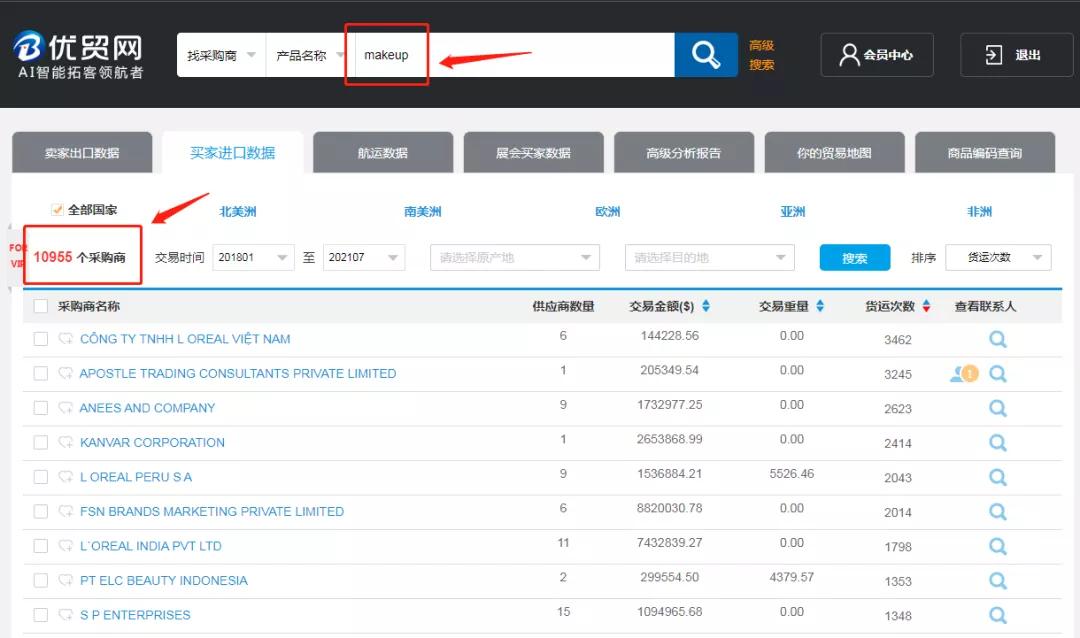Open the 会员中心 member center
Screen dimensions: 1080x638
tap(877, 55)
